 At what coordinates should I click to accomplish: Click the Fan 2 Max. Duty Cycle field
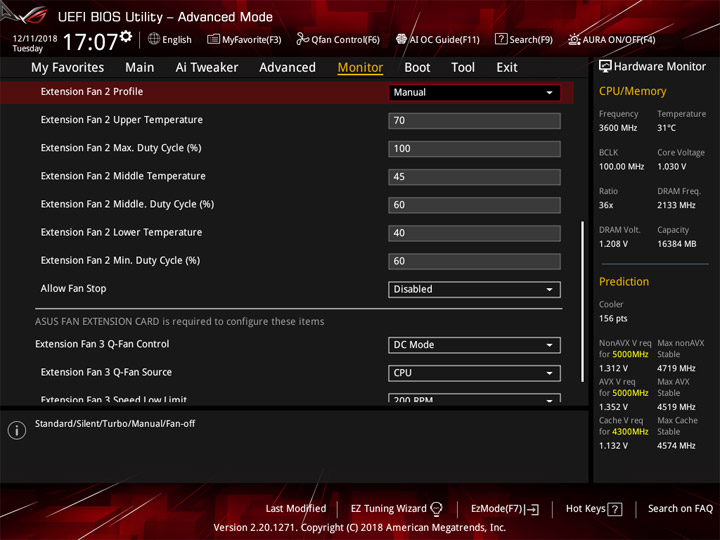click(474, 149)
